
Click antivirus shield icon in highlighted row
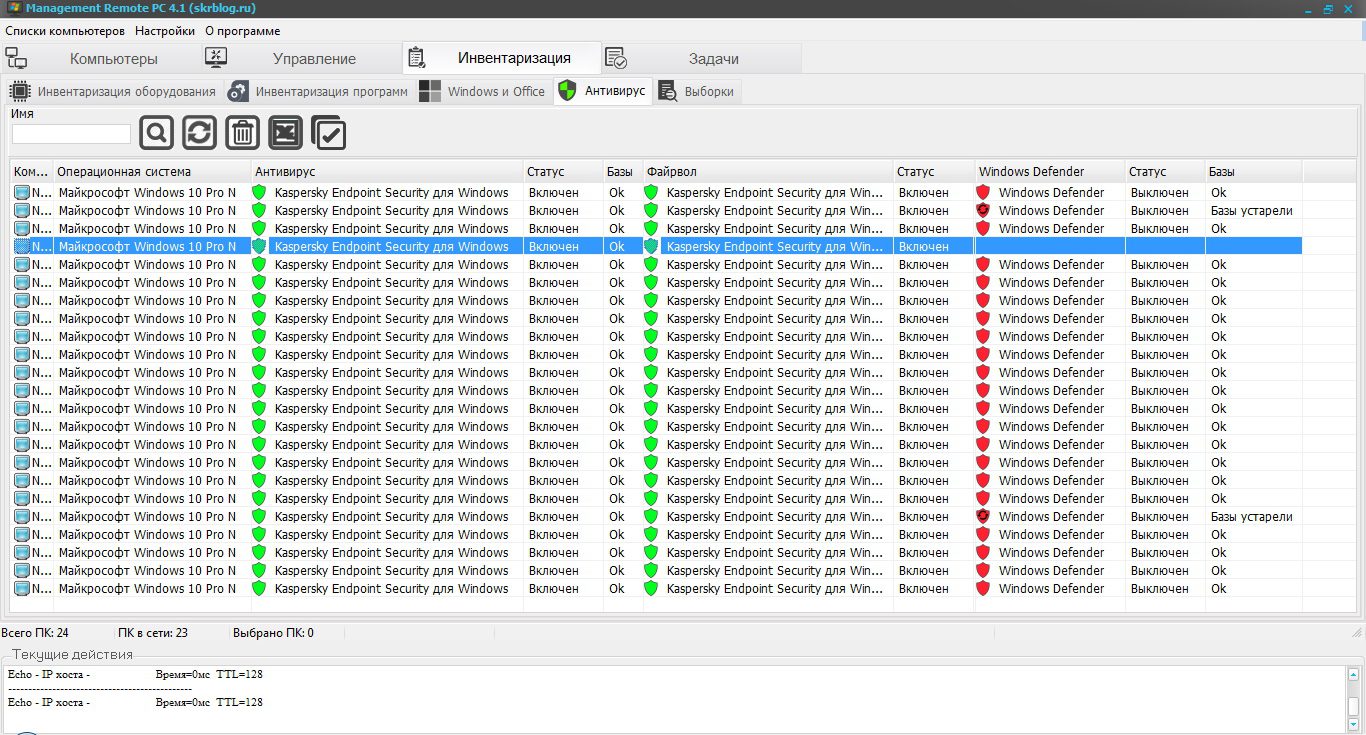pos(260,246)
